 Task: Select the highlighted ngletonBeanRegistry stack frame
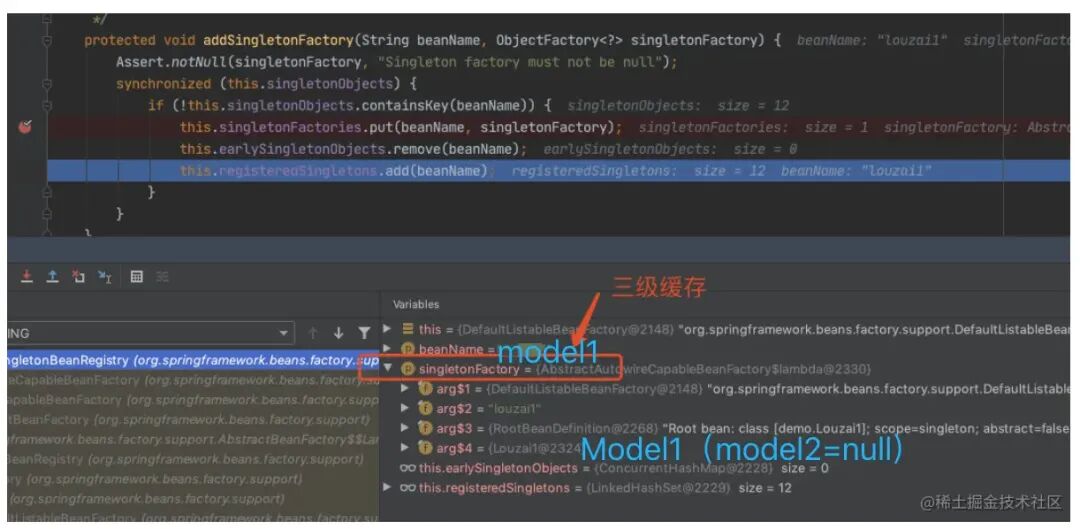[193, 360]
